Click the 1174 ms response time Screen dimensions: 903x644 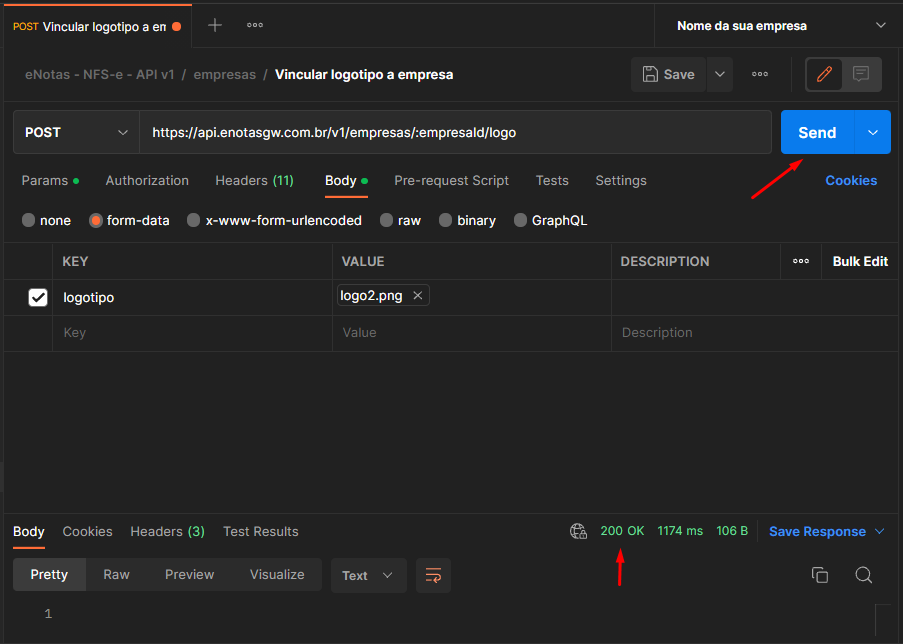click(680, 531)
